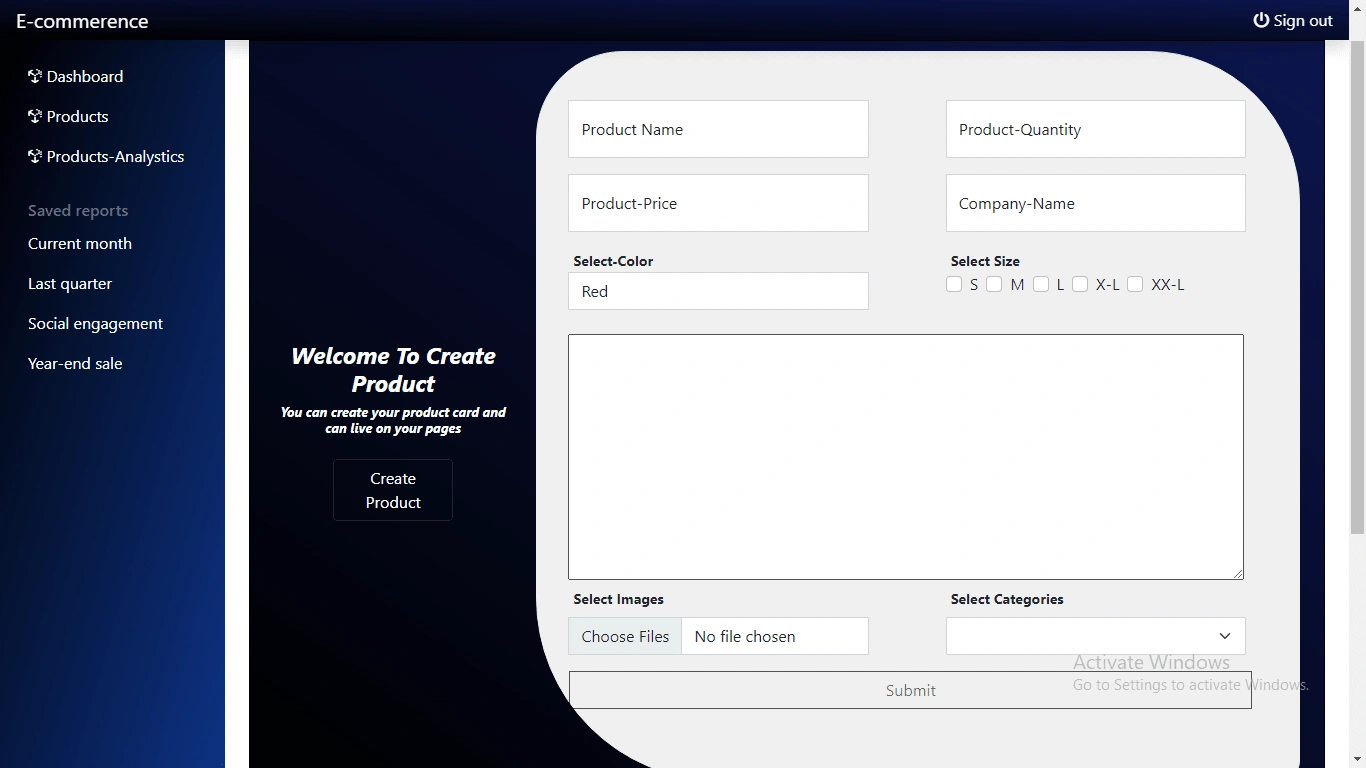Viewport: 1366px width, 768px height.
Task: Open Products-Analystics in the sidebar
Action: tap(106, 156)
